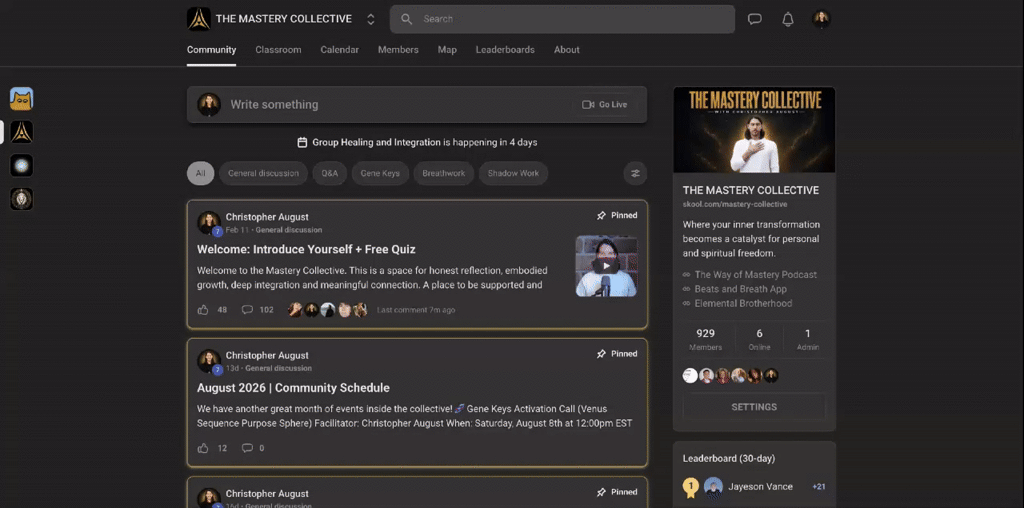
Task: Like the Welcome post with thumbs-up
Action: [203, 310]
